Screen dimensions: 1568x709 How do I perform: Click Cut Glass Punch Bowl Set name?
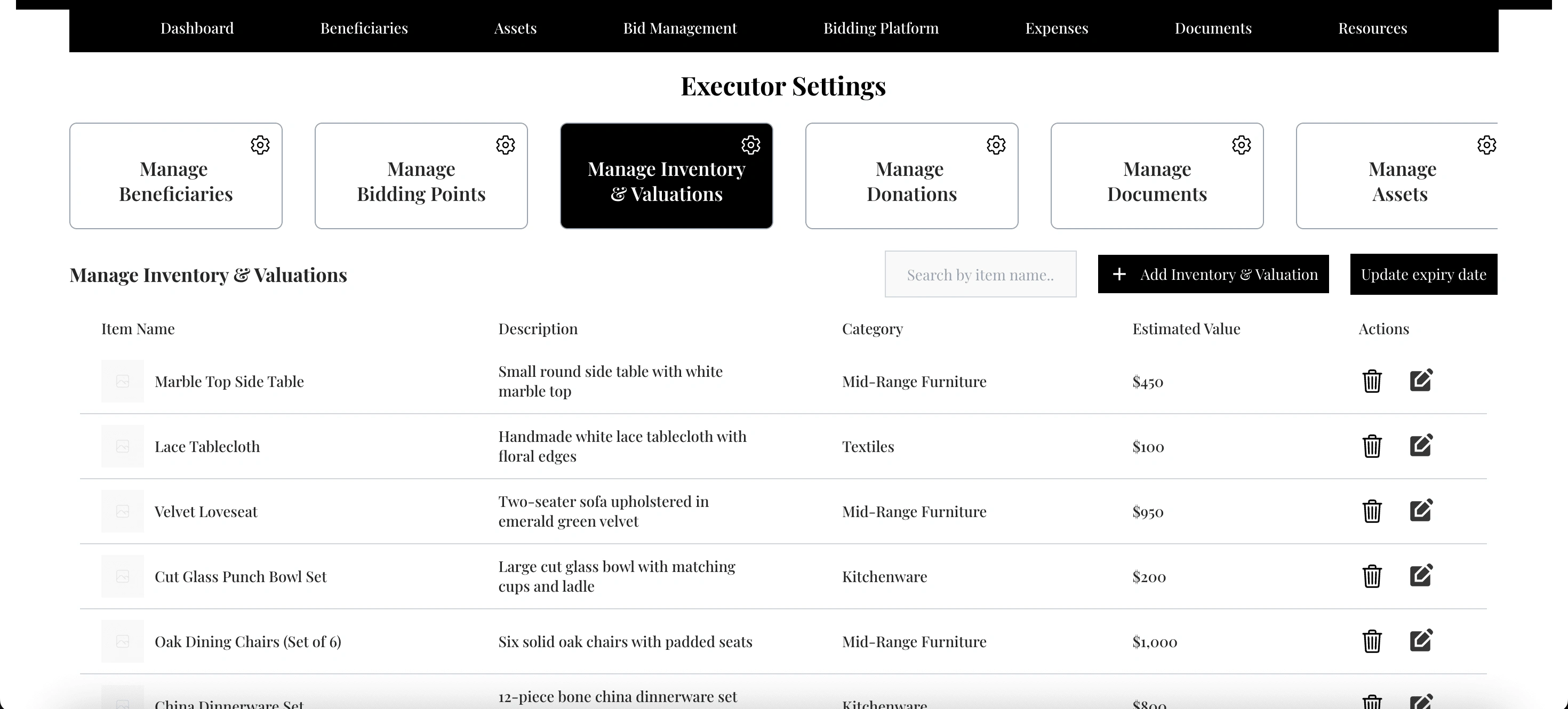[x=241, y=577]
